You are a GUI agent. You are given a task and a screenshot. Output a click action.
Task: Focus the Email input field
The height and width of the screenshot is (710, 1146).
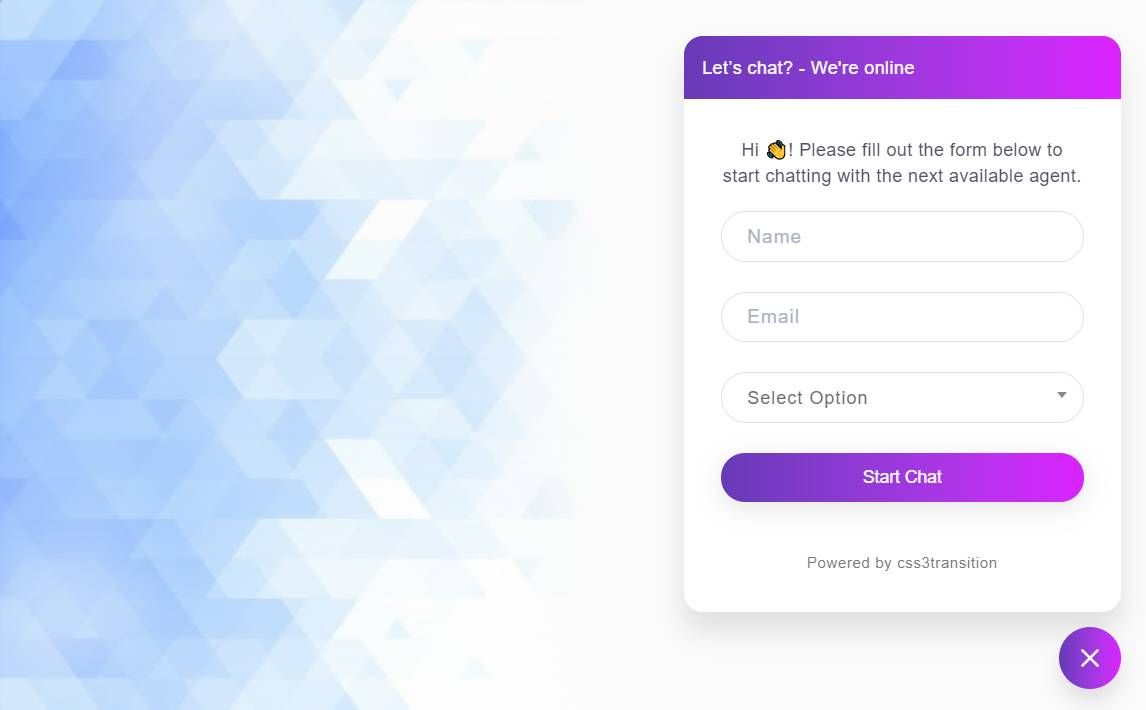[x=901, y=317]
